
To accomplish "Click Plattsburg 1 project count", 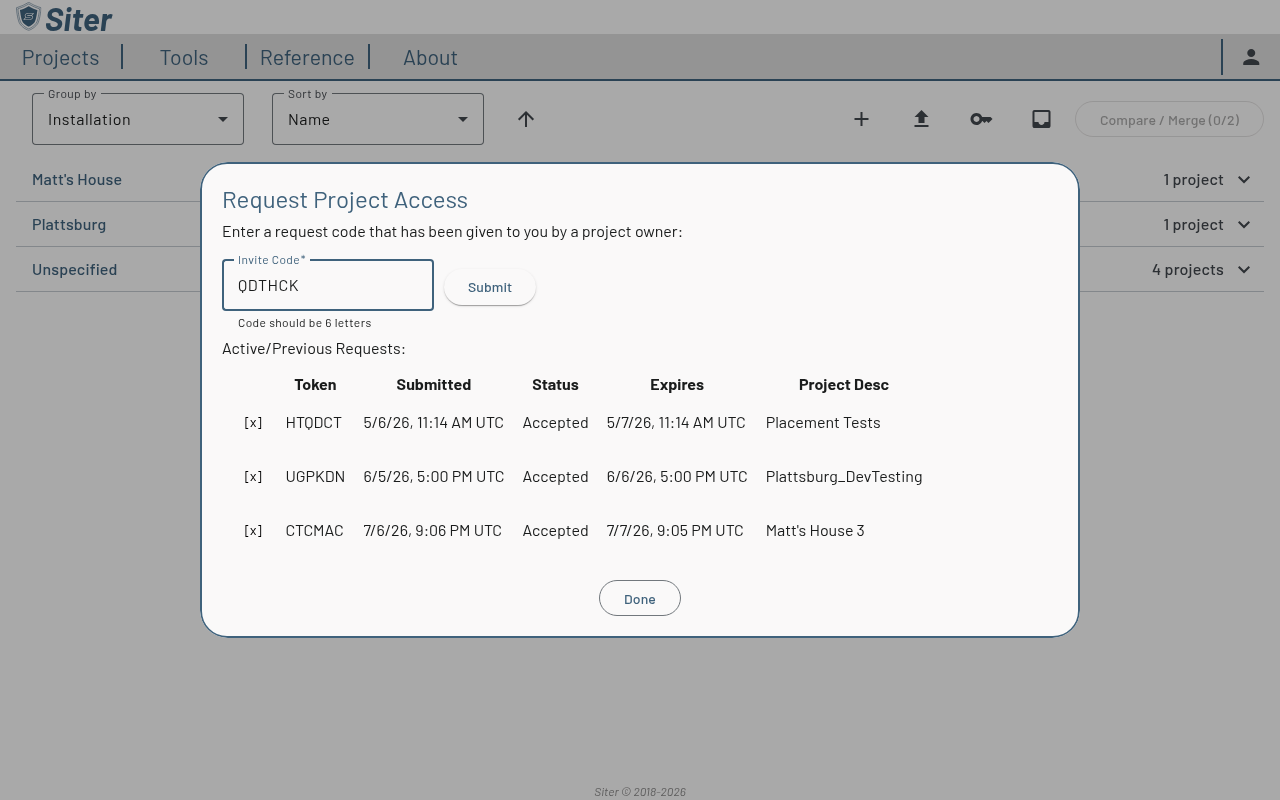I will [x=1194, y=224].
